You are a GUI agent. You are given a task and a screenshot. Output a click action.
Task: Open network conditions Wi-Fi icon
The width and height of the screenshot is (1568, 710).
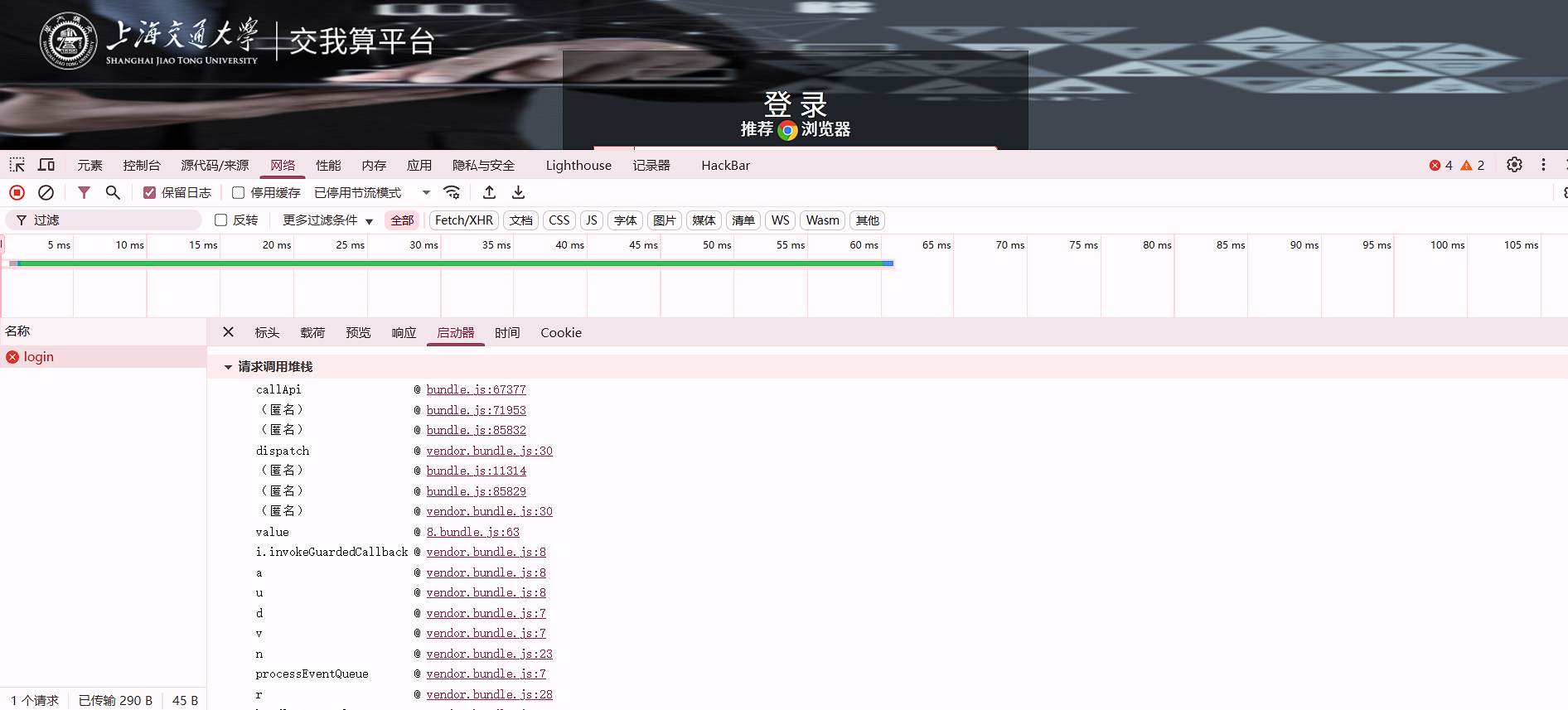click(452, 193)
